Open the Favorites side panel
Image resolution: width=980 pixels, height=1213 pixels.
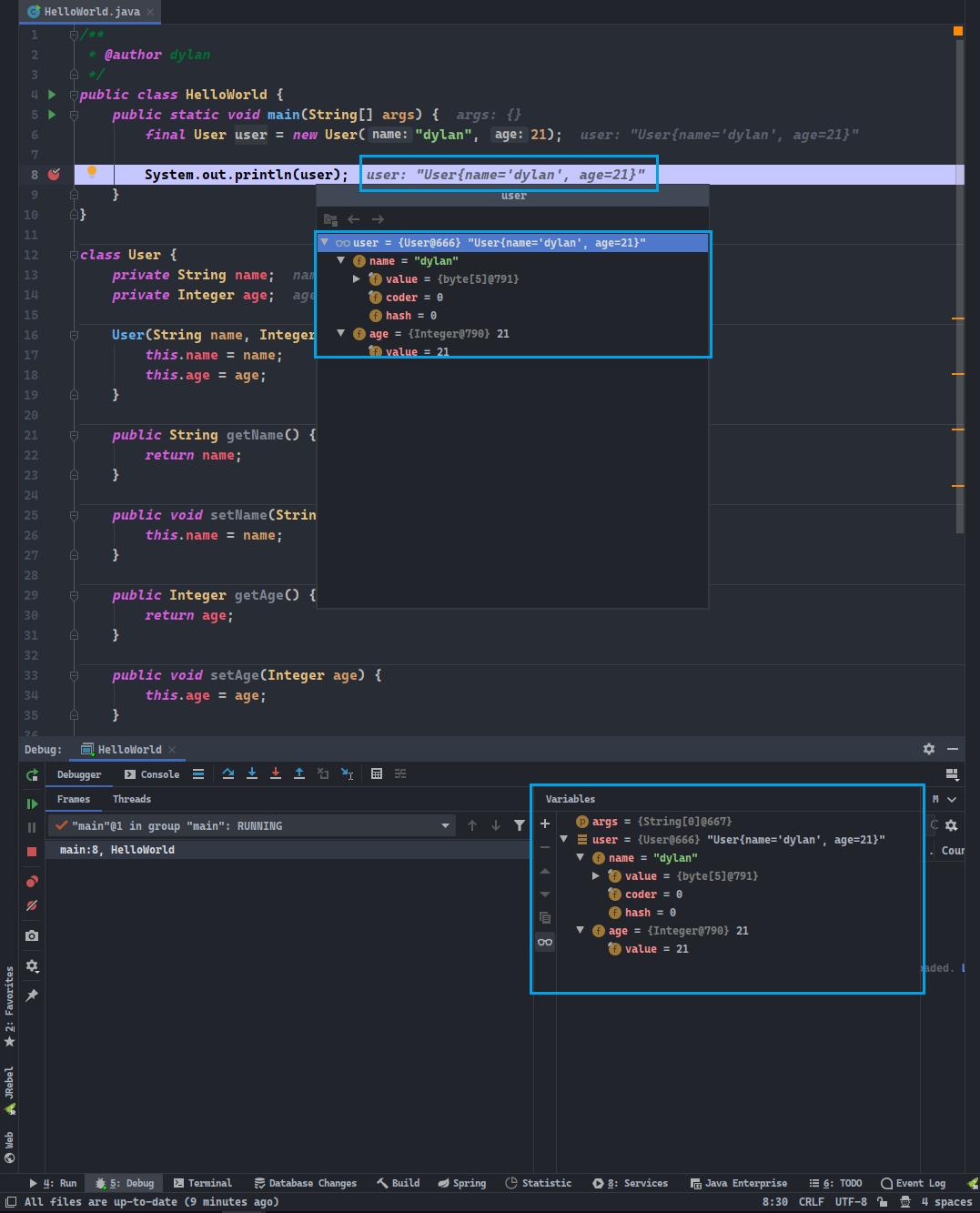pos(9,1006)
